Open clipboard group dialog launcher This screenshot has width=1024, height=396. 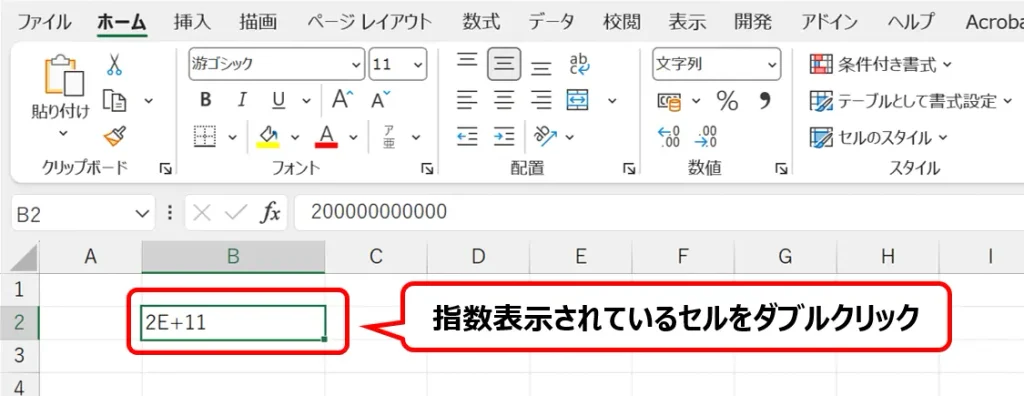pos(165,169)
